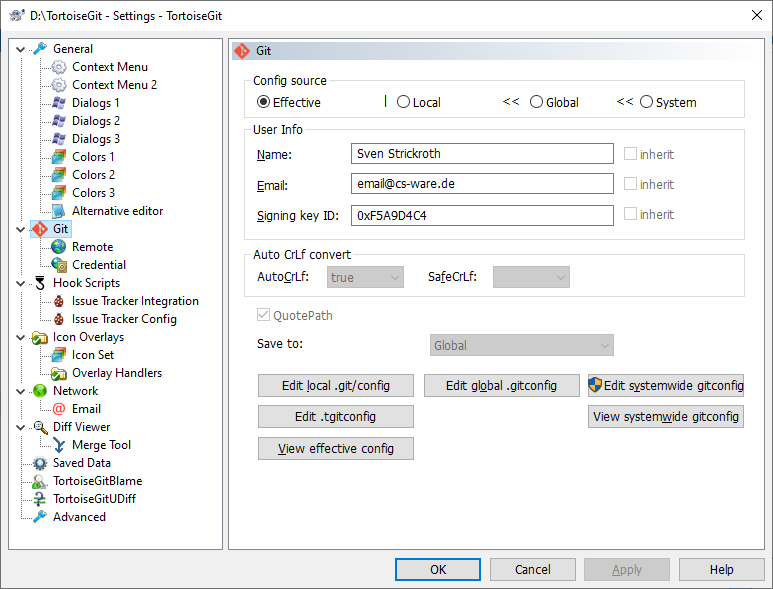
Task: Click the Icon Set icon
Action: click(59, 355)
